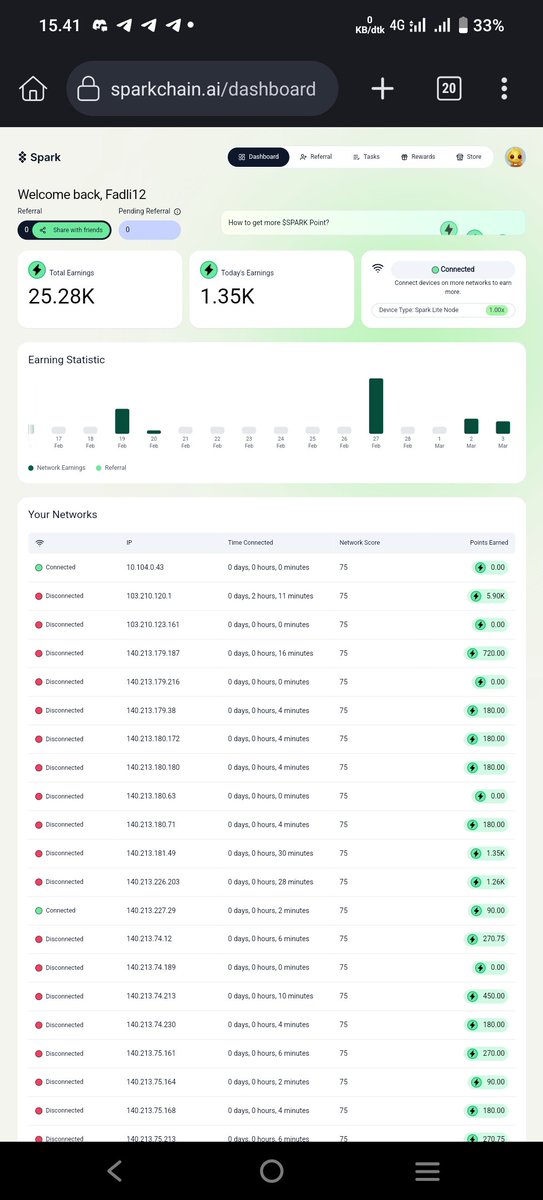Click the Pending Referral info icon
Screen dimensions: 543x1200
pyautogui.click(x=177, y=212)
